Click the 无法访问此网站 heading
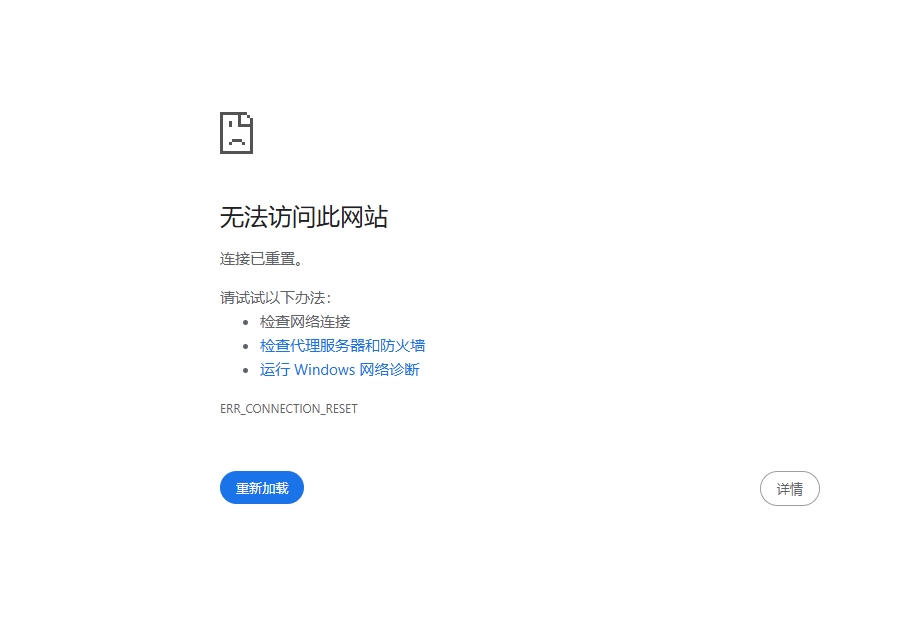901x640 pixels. tap(304, 217)
